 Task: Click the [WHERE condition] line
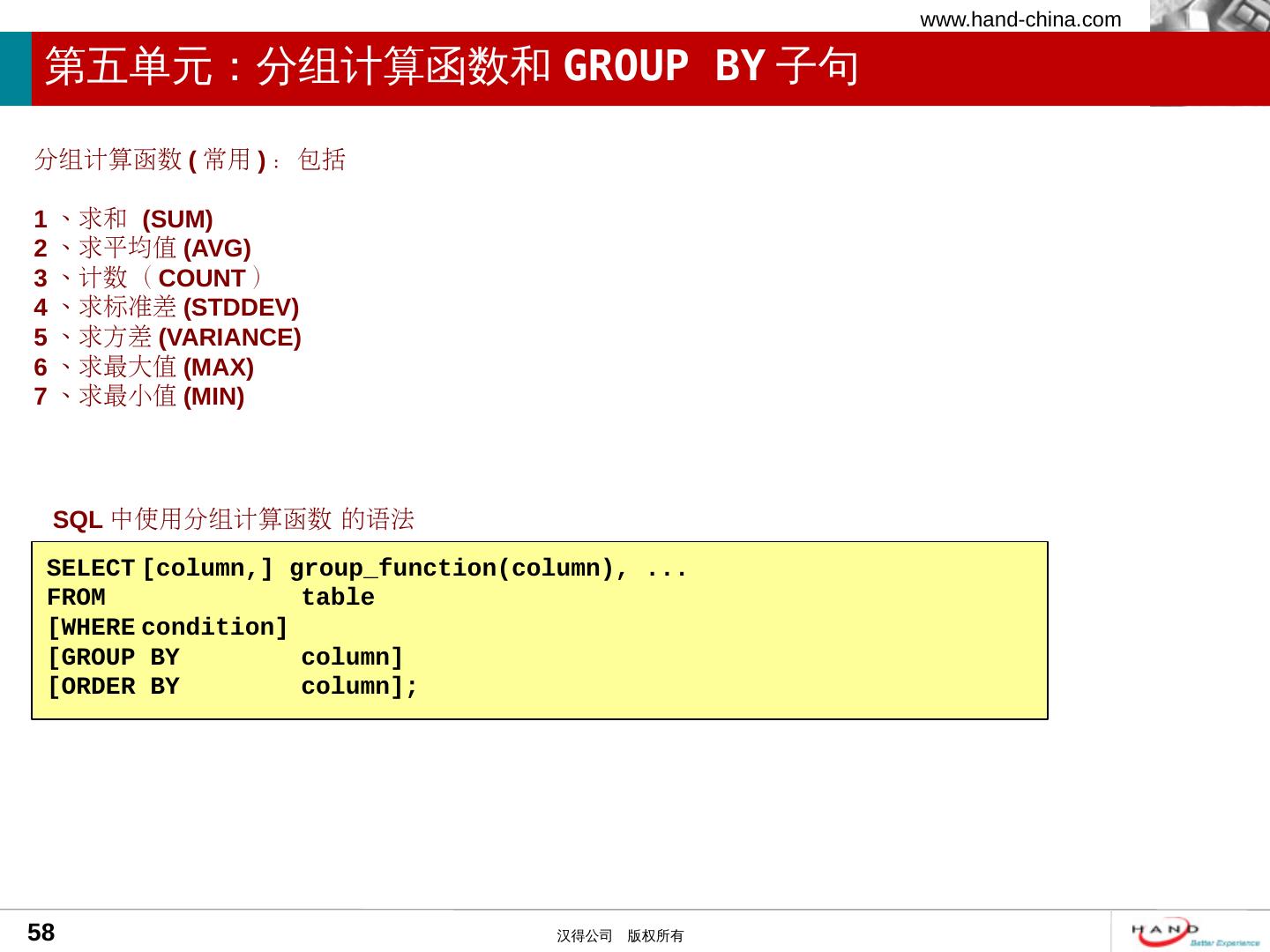point(168,628)
